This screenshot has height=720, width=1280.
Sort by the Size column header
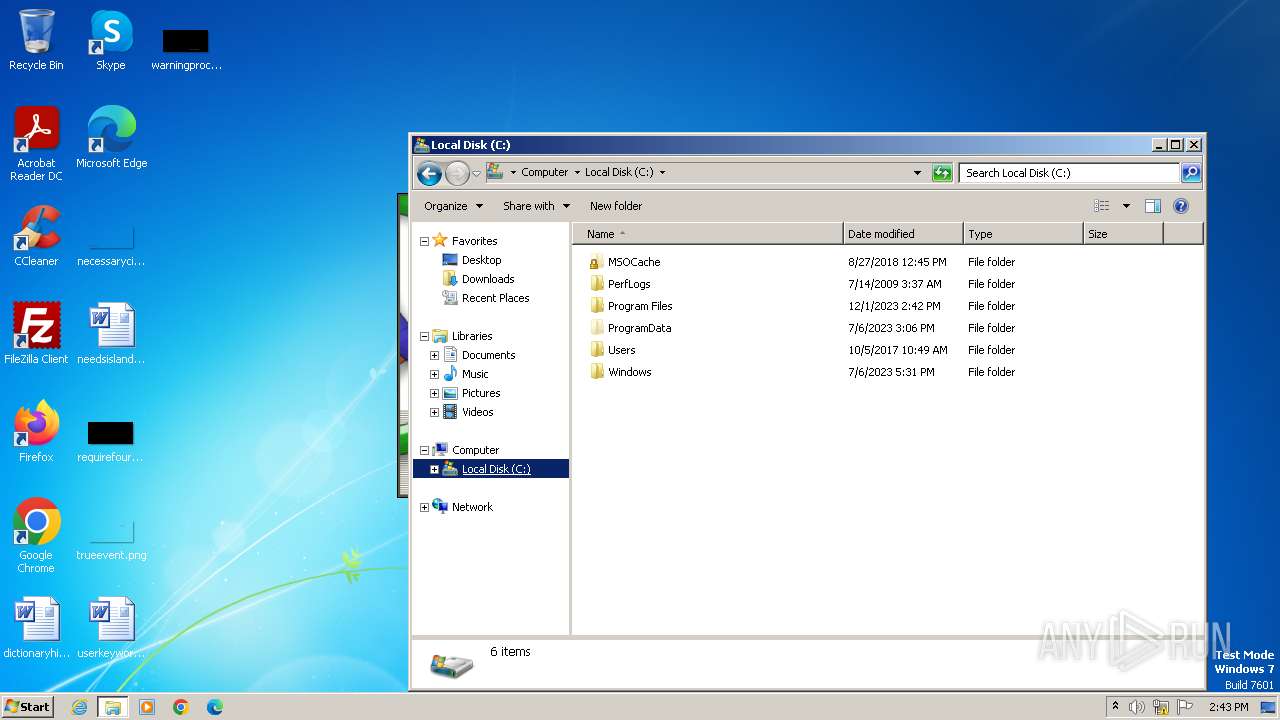tap(1123, 234)
